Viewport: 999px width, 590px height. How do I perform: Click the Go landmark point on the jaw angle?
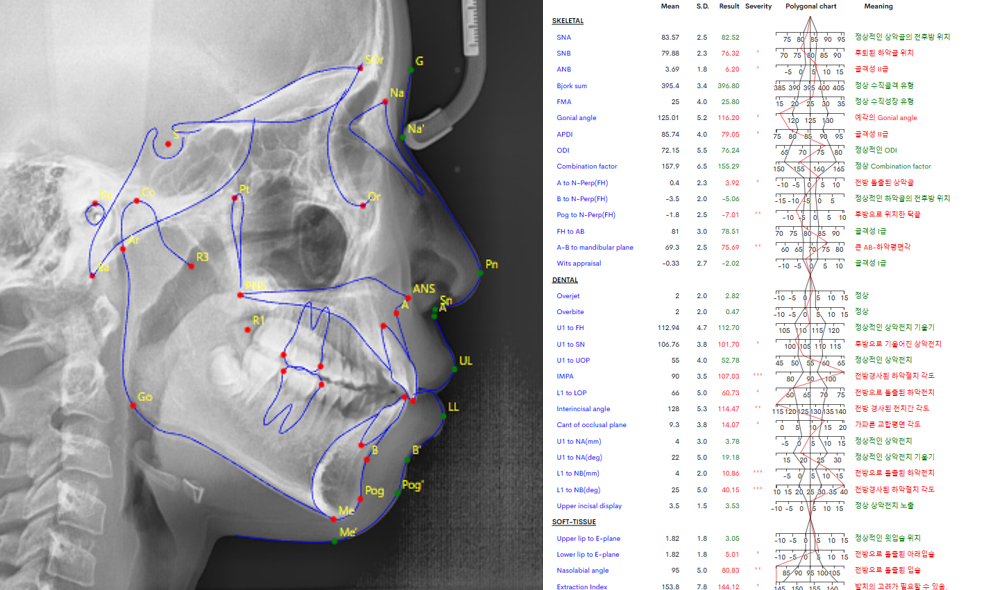tap(134, 405)
